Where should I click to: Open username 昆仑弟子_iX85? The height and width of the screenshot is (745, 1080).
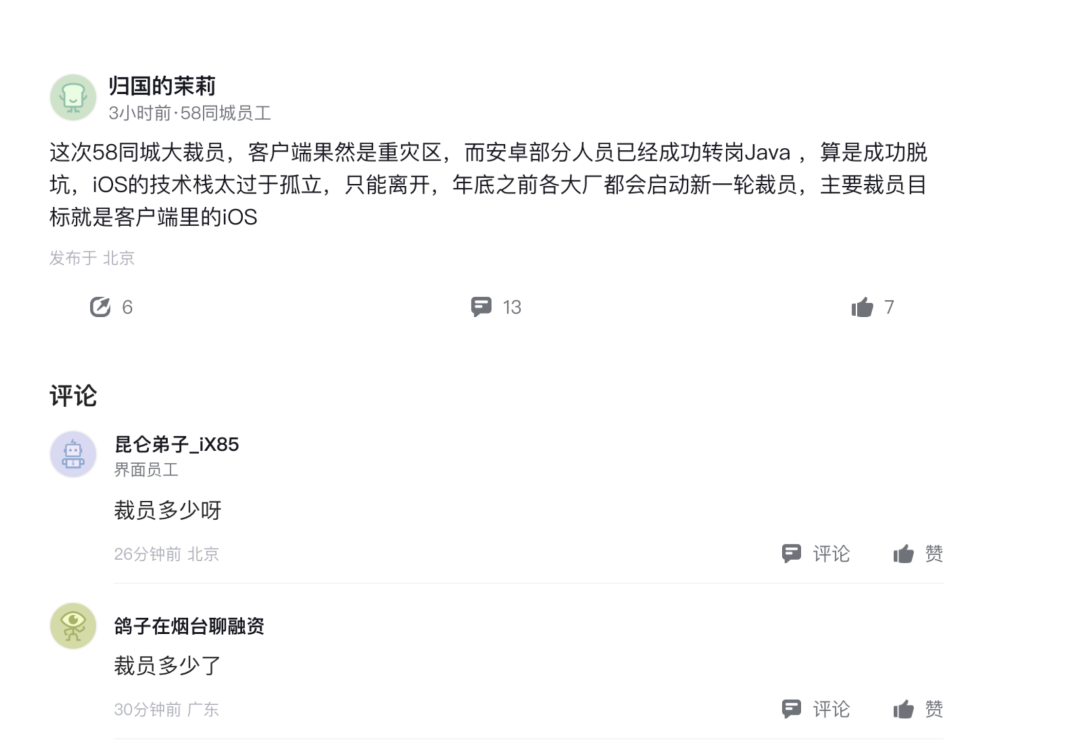coord(176,444)
